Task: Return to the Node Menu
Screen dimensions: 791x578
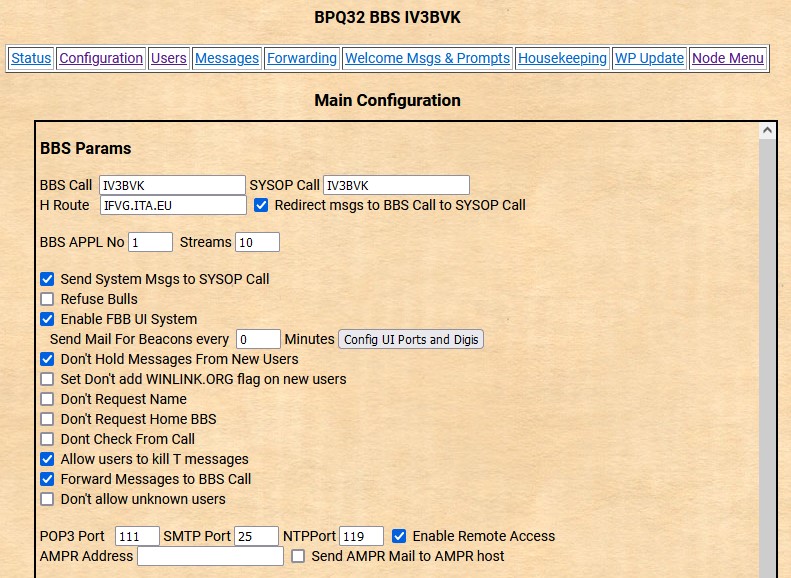Action: 728,58
